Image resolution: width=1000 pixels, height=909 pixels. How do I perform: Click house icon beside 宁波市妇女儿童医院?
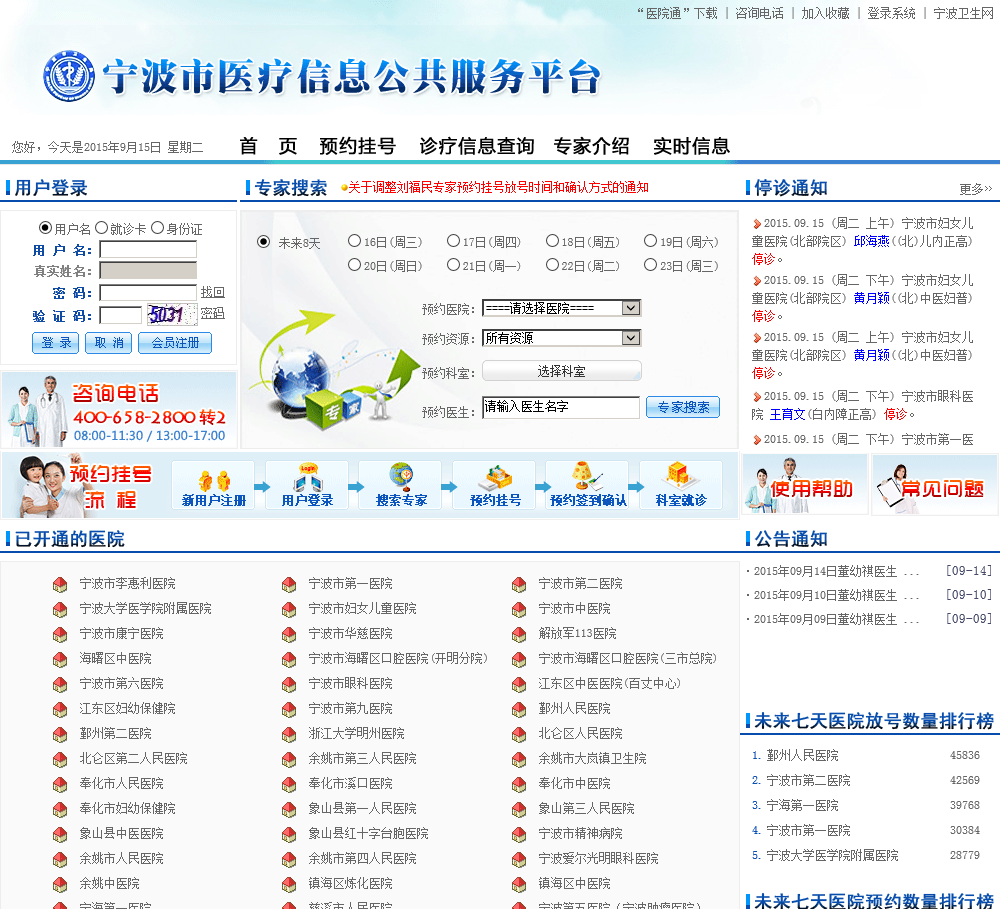click(289, 609)
